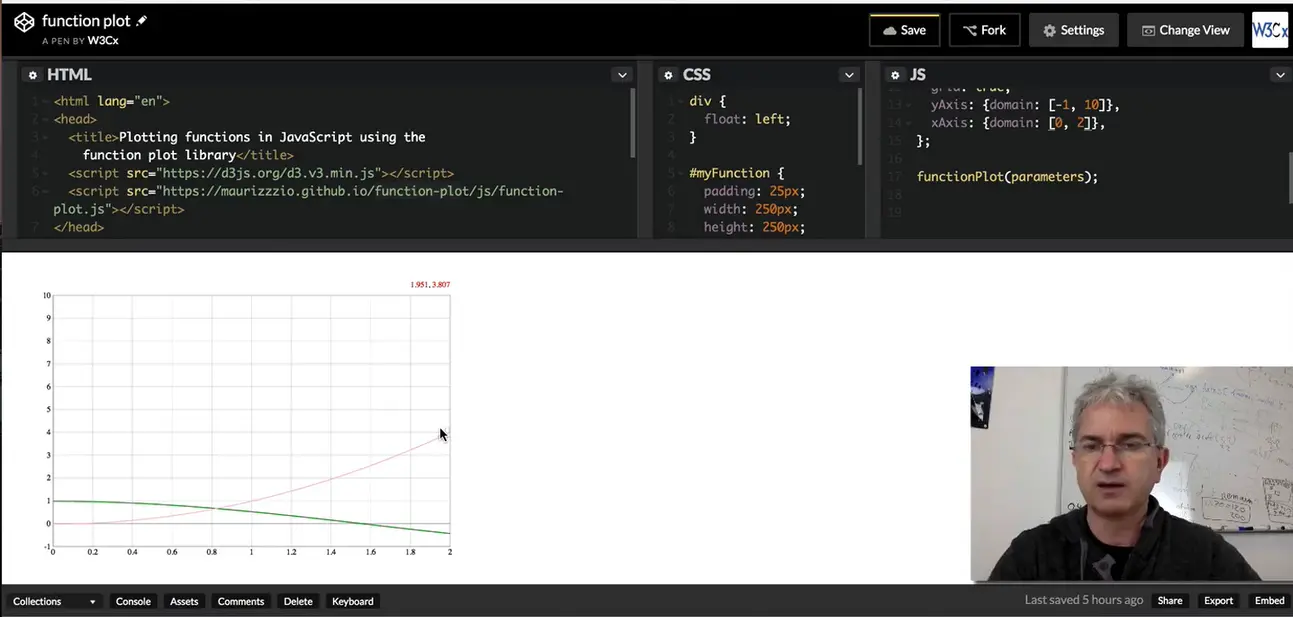Open HTML editor settings gear
Image resolution: width=1293 pixels, height=617 pixels.
click(x=32, y=75)
